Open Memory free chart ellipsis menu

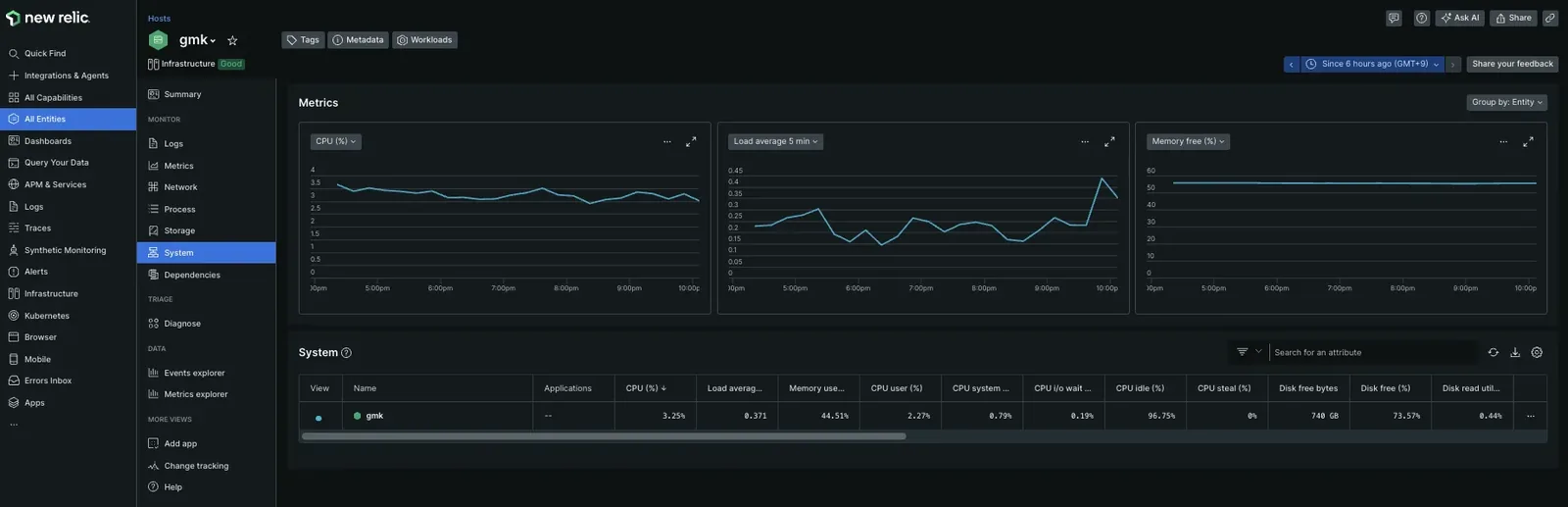coord(1503,141)
